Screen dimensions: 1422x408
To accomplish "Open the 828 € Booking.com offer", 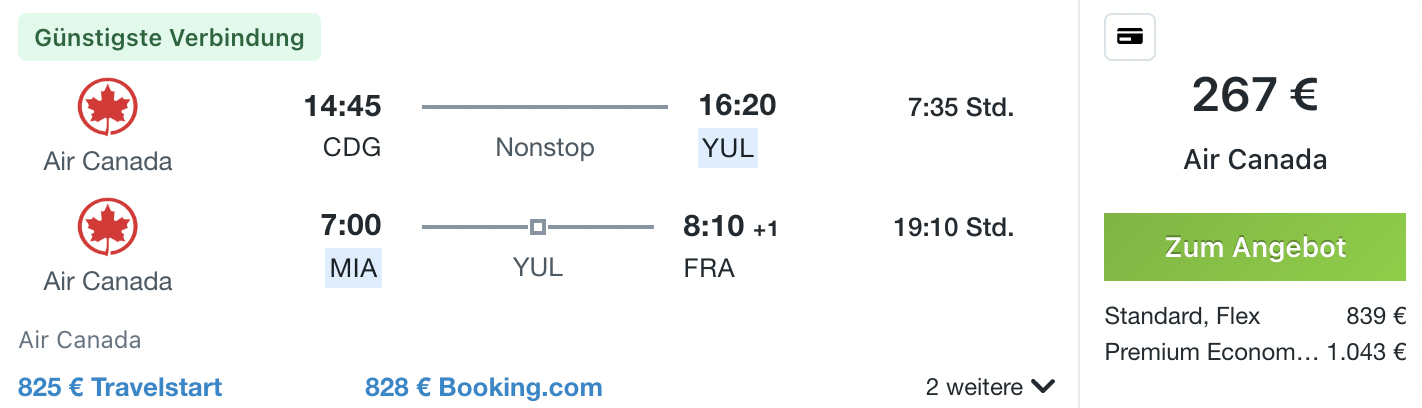I will (x=484, y=387).
